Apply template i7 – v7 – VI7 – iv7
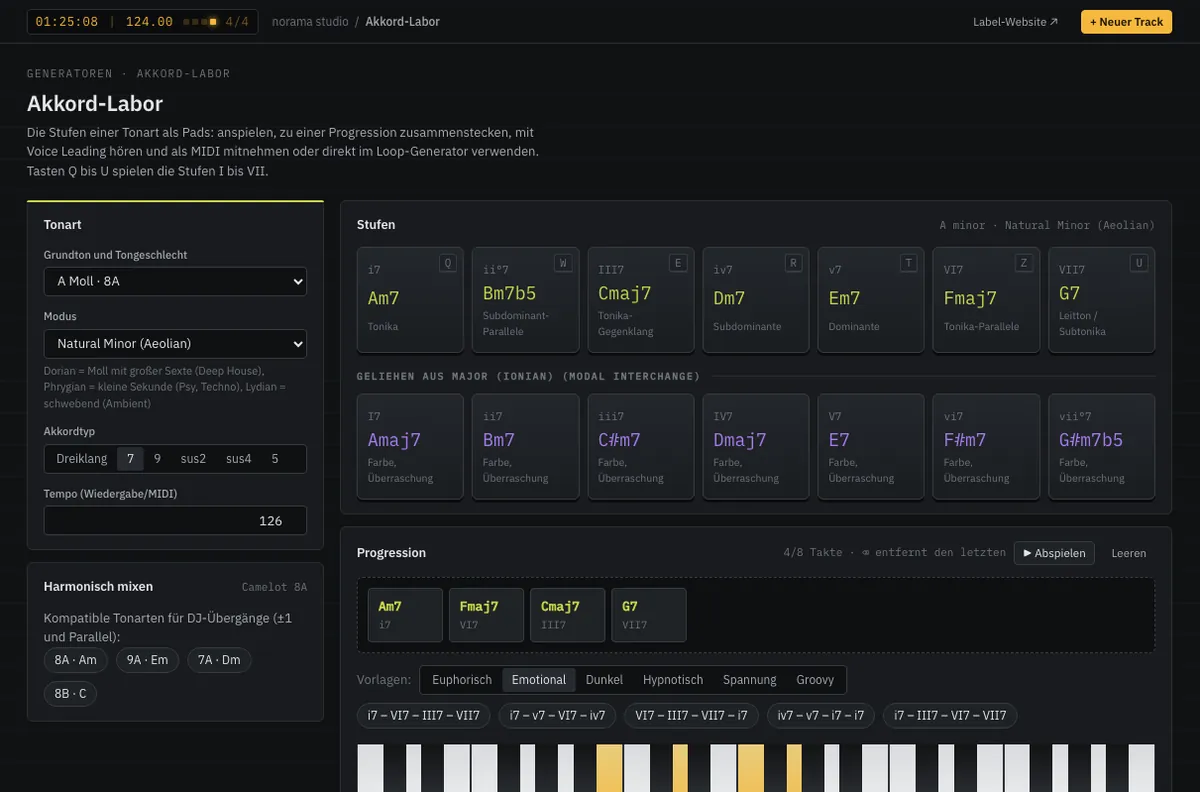 click(557, 715)
